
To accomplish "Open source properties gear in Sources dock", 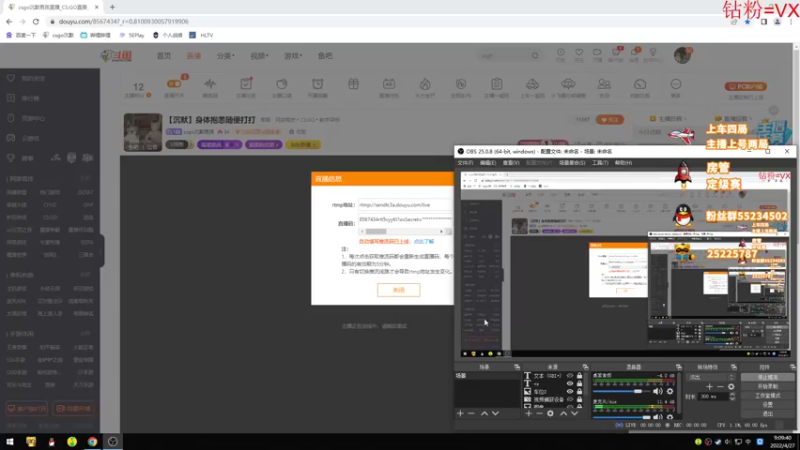I will click(x=550, y=413).
